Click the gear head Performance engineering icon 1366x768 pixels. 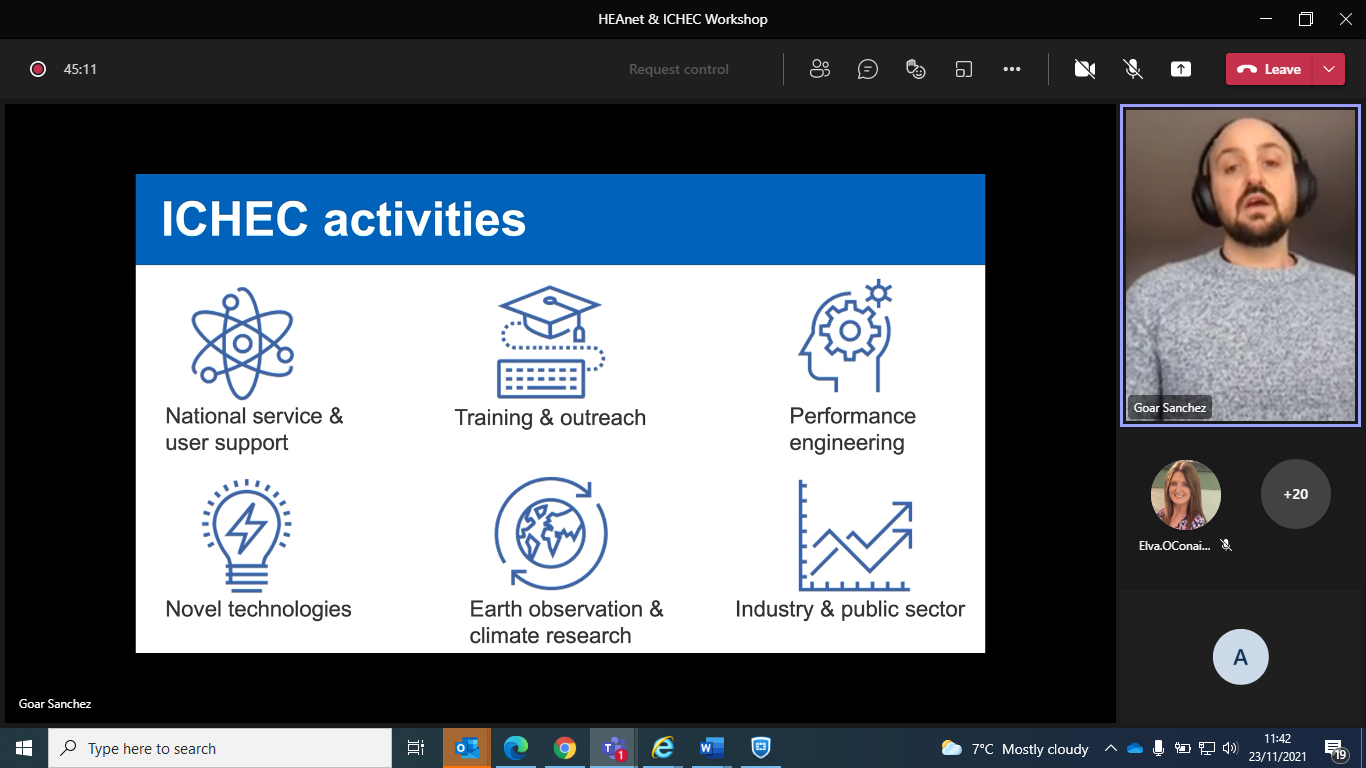[845, 336]
